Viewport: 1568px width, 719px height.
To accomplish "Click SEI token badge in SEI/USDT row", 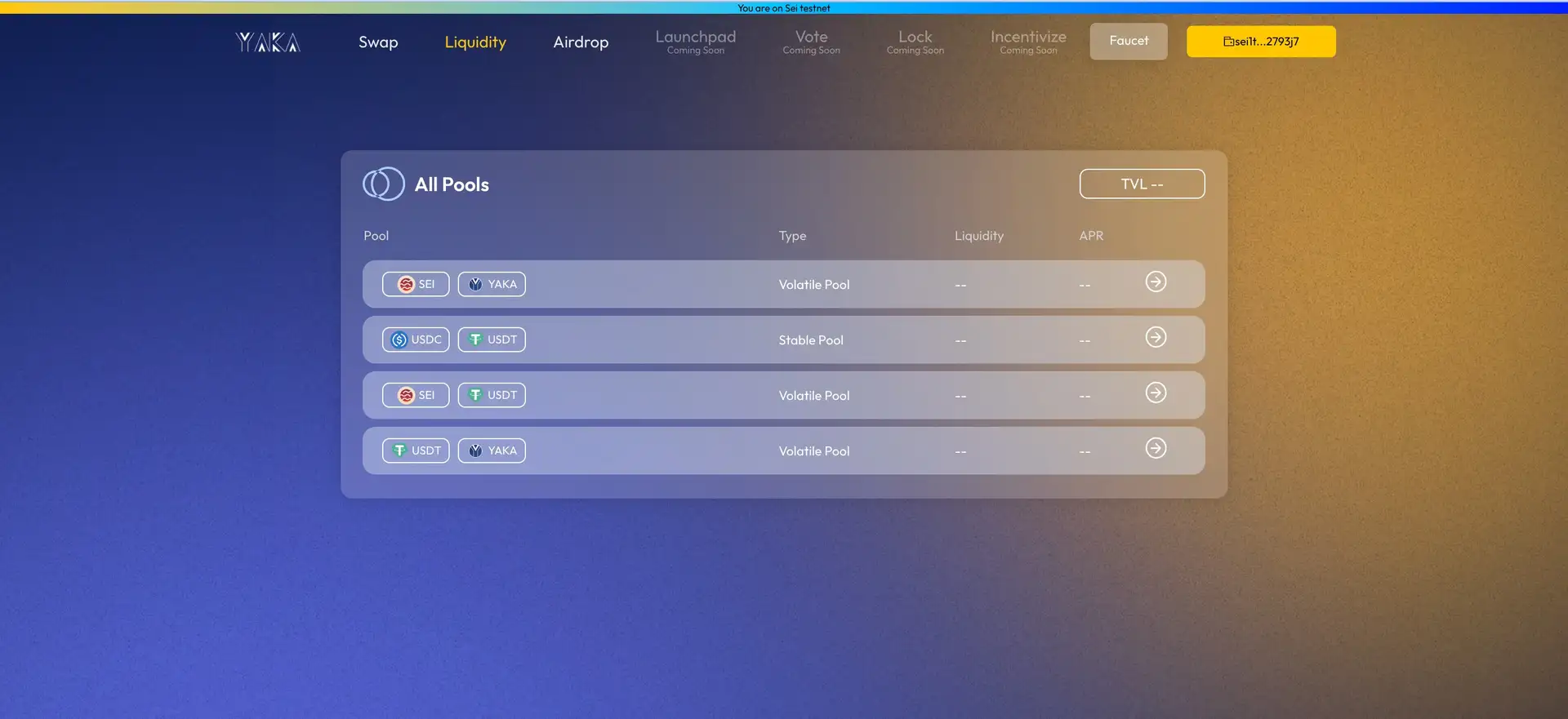I will click(416, 395).
